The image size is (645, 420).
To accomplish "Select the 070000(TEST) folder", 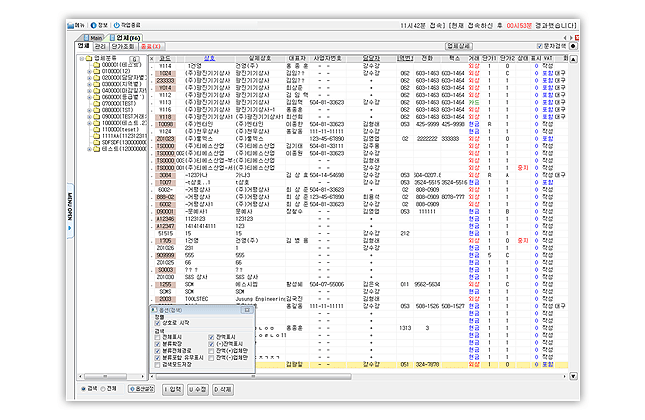I will coord(114,103).
